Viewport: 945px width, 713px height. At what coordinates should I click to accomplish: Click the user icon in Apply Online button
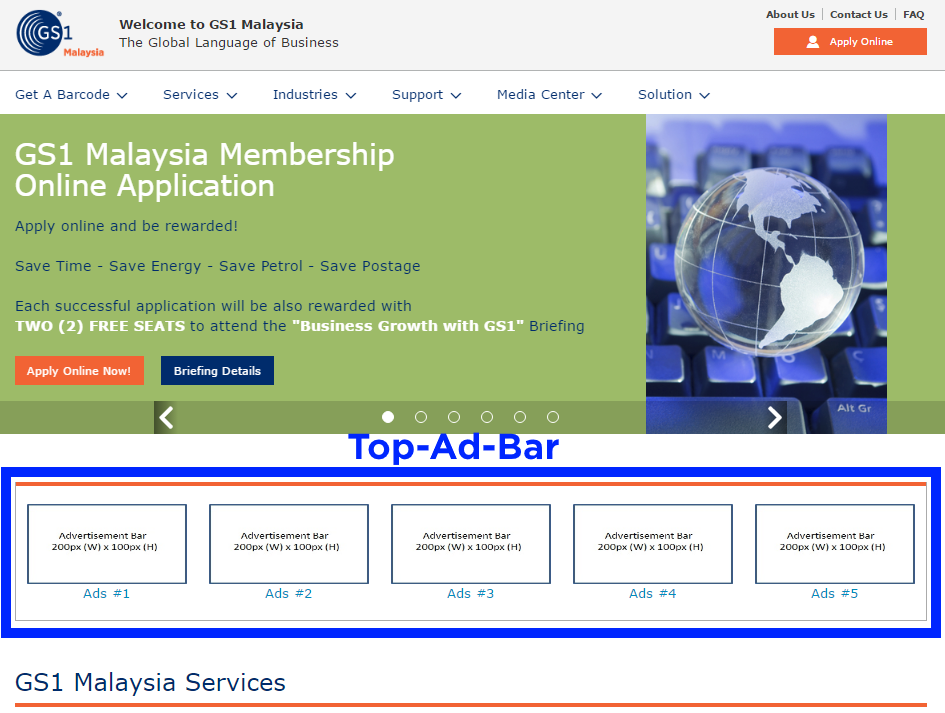click(x=813, y=42)
